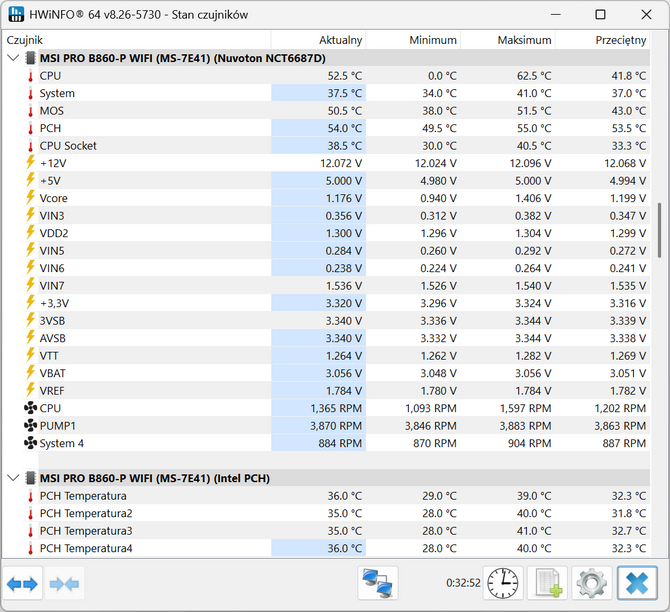The image size is (670, 612).
Task: Close sensors with the blue X button
Action: pyautogui.click(x=637, y=583)
